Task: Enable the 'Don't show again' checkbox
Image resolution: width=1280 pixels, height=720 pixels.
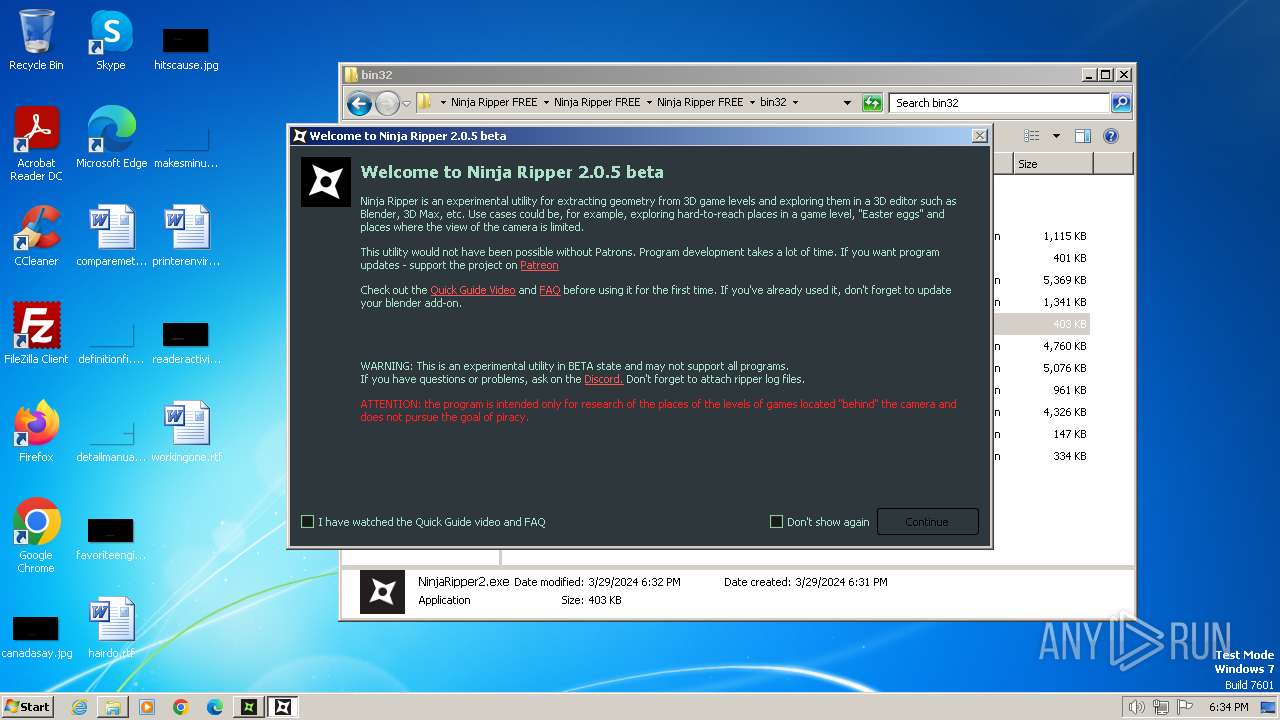Action: click(776, 522)
